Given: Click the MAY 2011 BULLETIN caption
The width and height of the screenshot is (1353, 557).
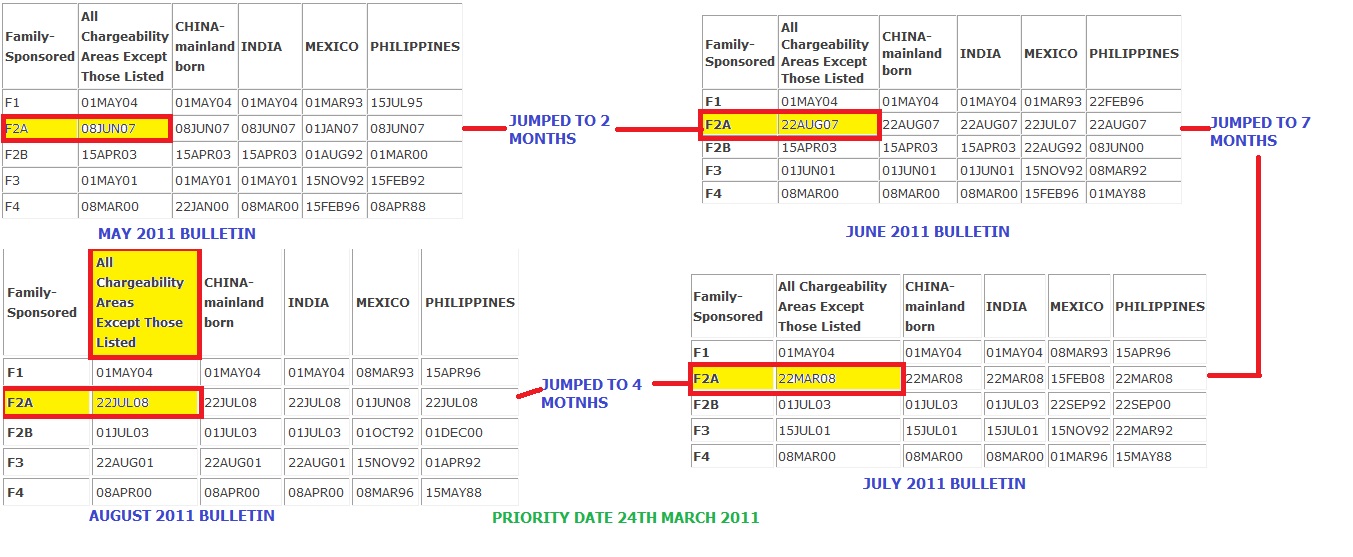Looking at the screenshot, I should pyautogui.click(x=176, y=234).
